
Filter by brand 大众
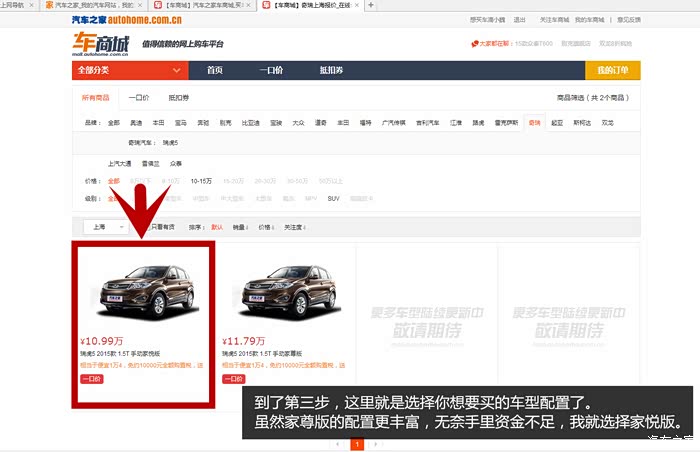pos(298,123)
